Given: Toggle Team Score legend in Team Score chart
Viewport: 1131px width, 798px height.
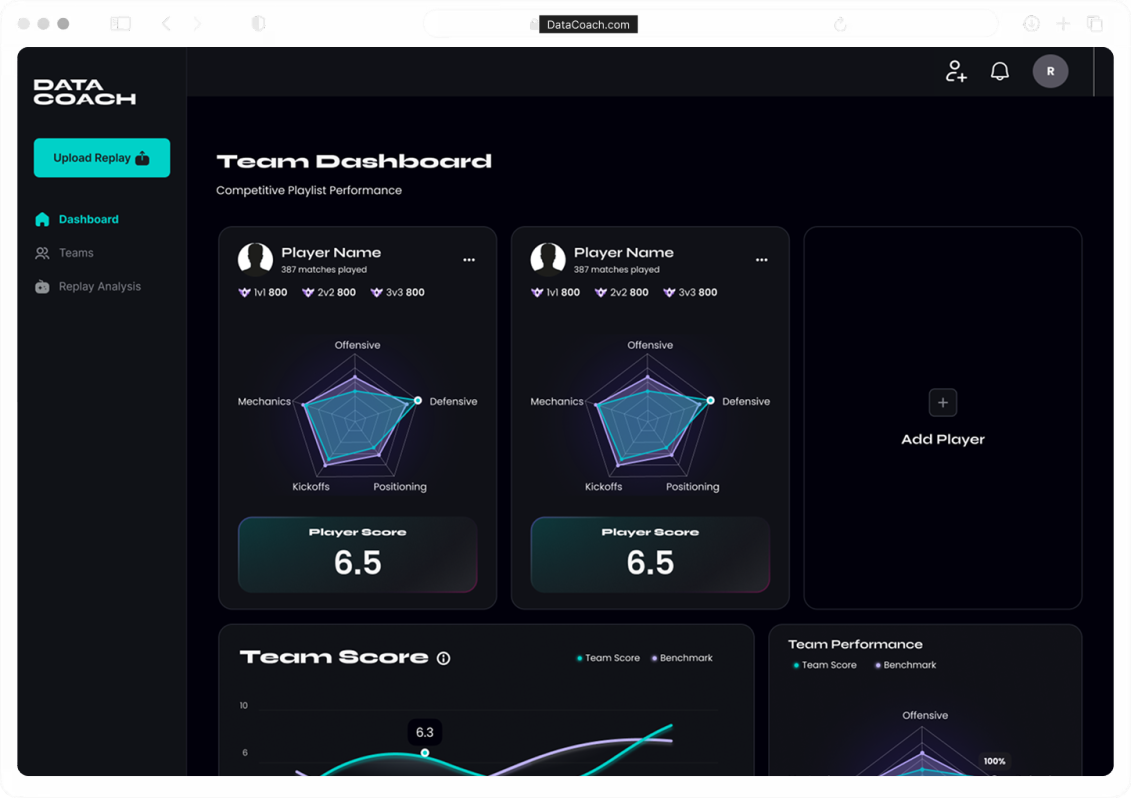Looking at the screenshot, I should coord(608,658).
